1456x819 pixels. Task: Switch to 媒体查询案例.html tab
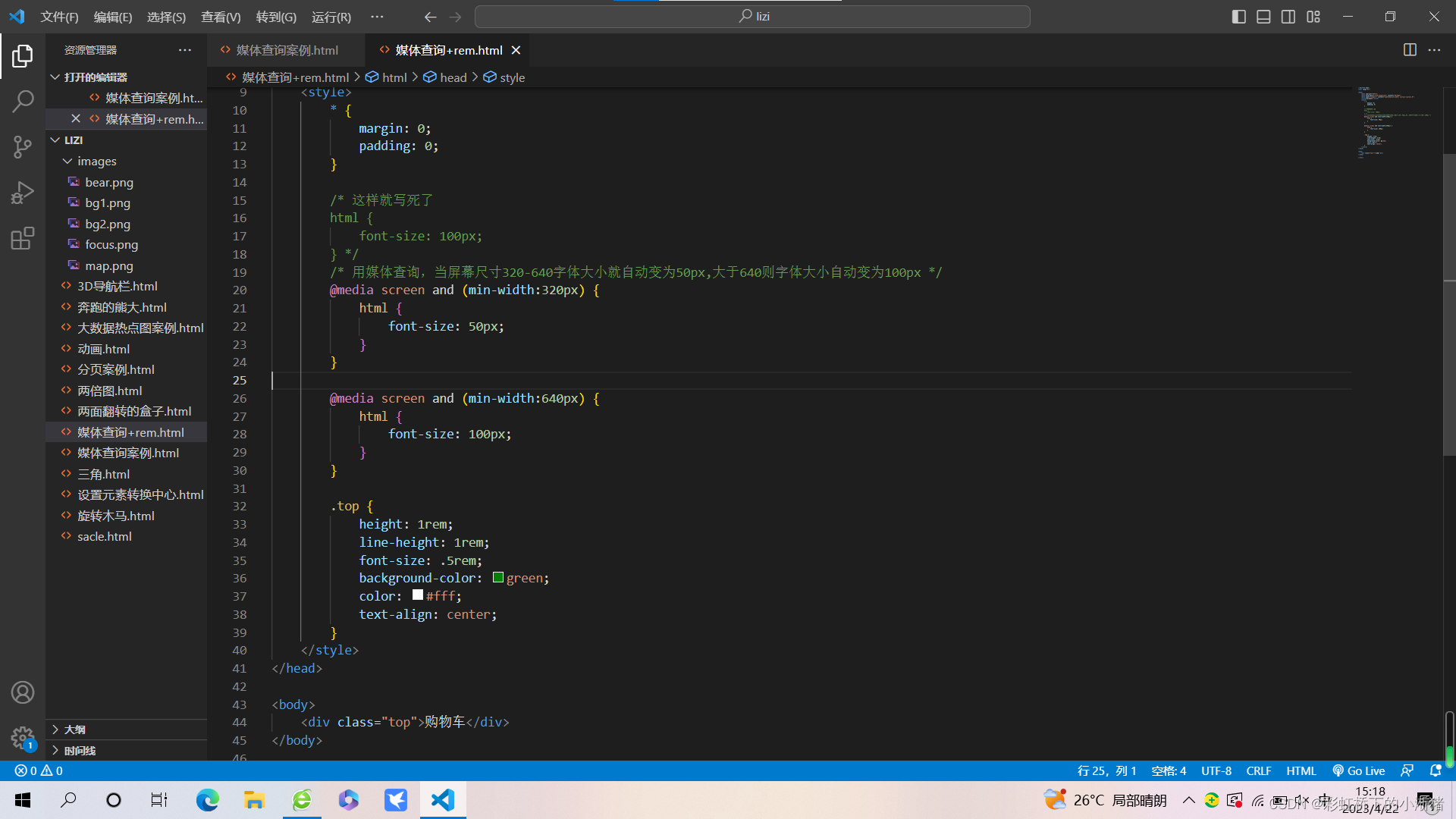286,50
